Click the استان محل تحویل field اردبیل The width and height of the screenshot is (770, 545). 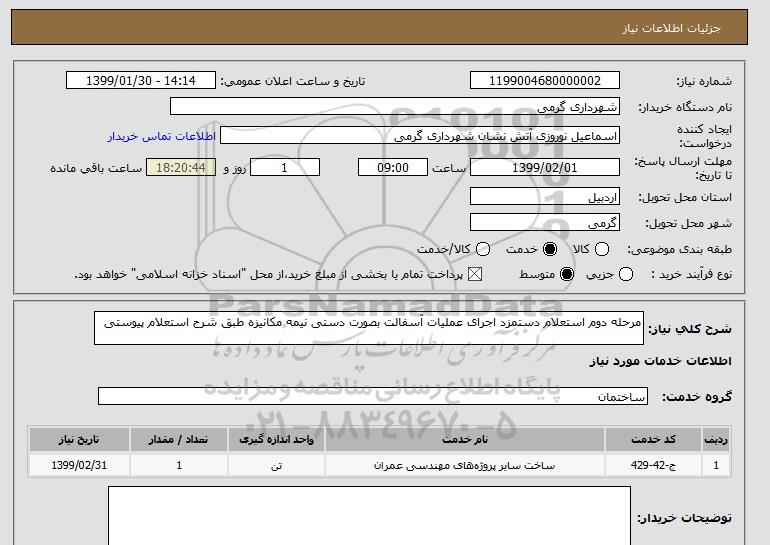click(x=545, y=196)
